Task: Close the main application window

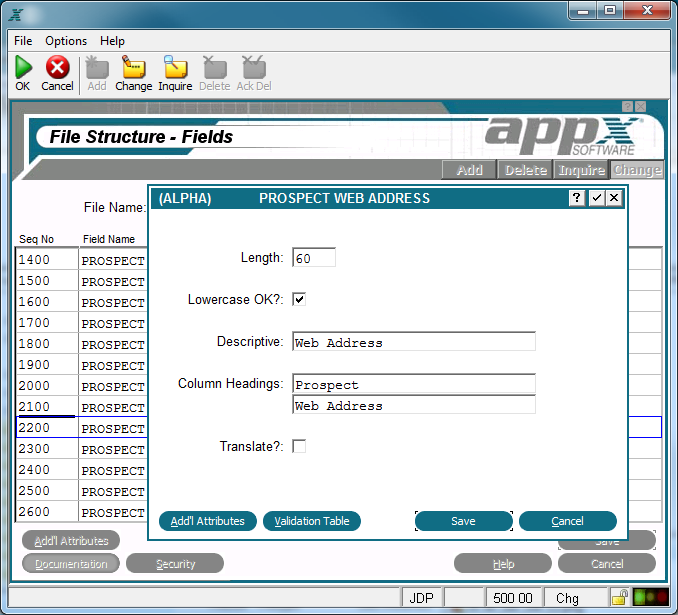Action: (x=647, y=10)
